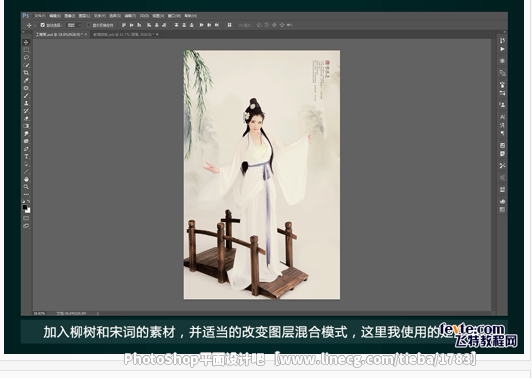Expand the tools panel double-arrow
532x378 pixels.
click(23, 32)
